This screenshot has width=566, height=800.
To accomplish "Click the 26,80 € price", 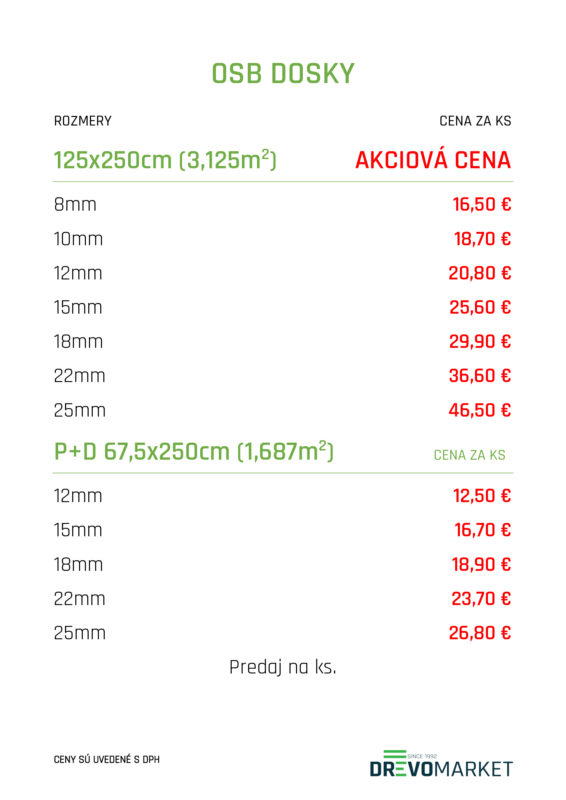I will (480, 633).
